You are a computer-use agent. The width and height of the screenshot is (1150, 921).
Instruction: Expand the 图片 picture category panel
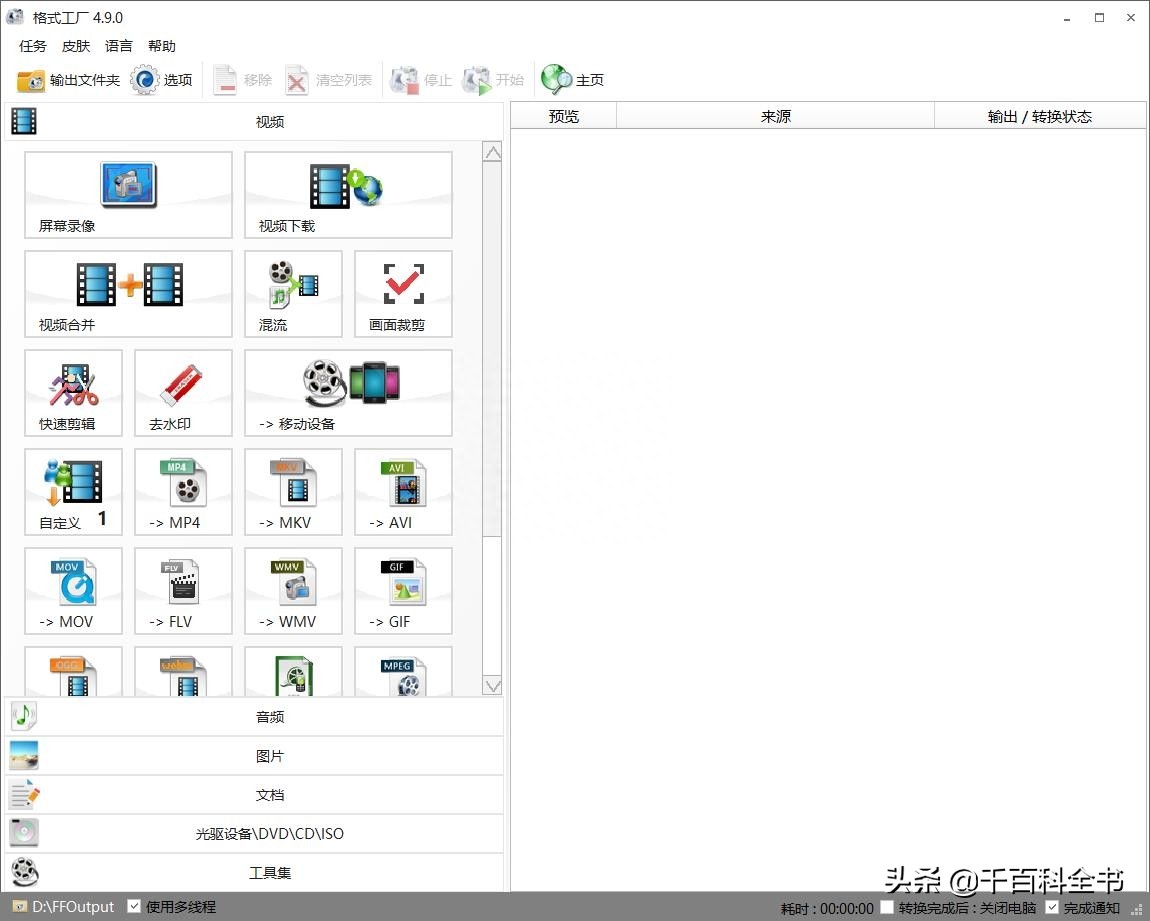pyautogui.click(x=268, y=755)
